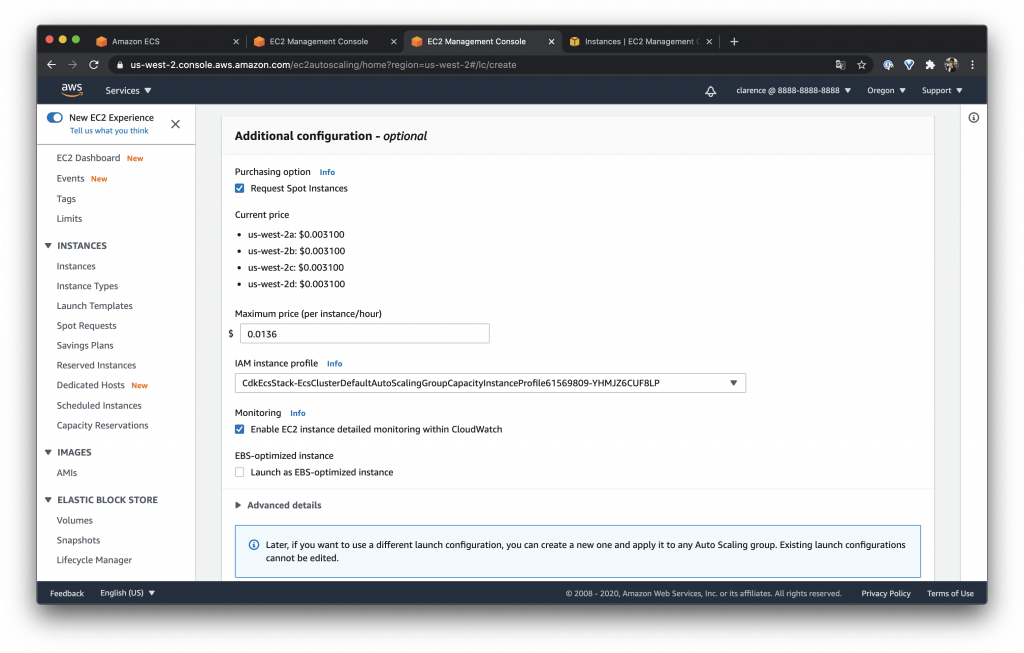Viewport: 1024px width, 653px height.
Task: Open the Terms of Use link
Action: tap(950, 593)
